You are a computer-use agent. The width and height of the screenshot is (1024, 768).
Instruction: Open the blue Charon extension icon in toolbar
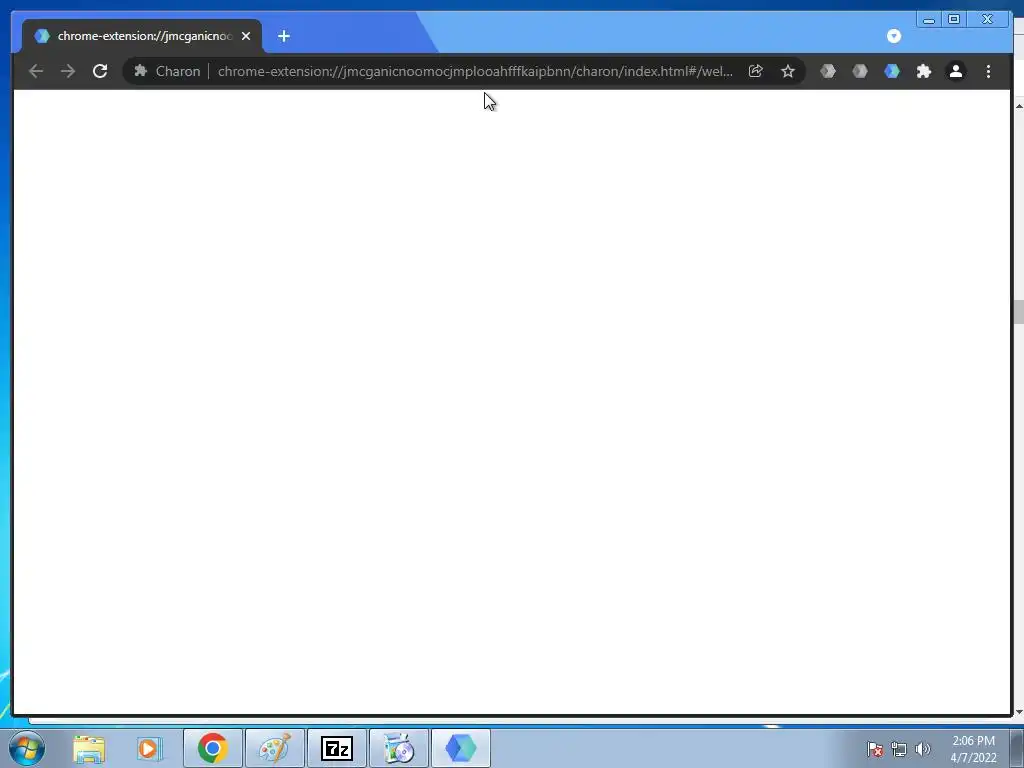(x=891, y=71)
